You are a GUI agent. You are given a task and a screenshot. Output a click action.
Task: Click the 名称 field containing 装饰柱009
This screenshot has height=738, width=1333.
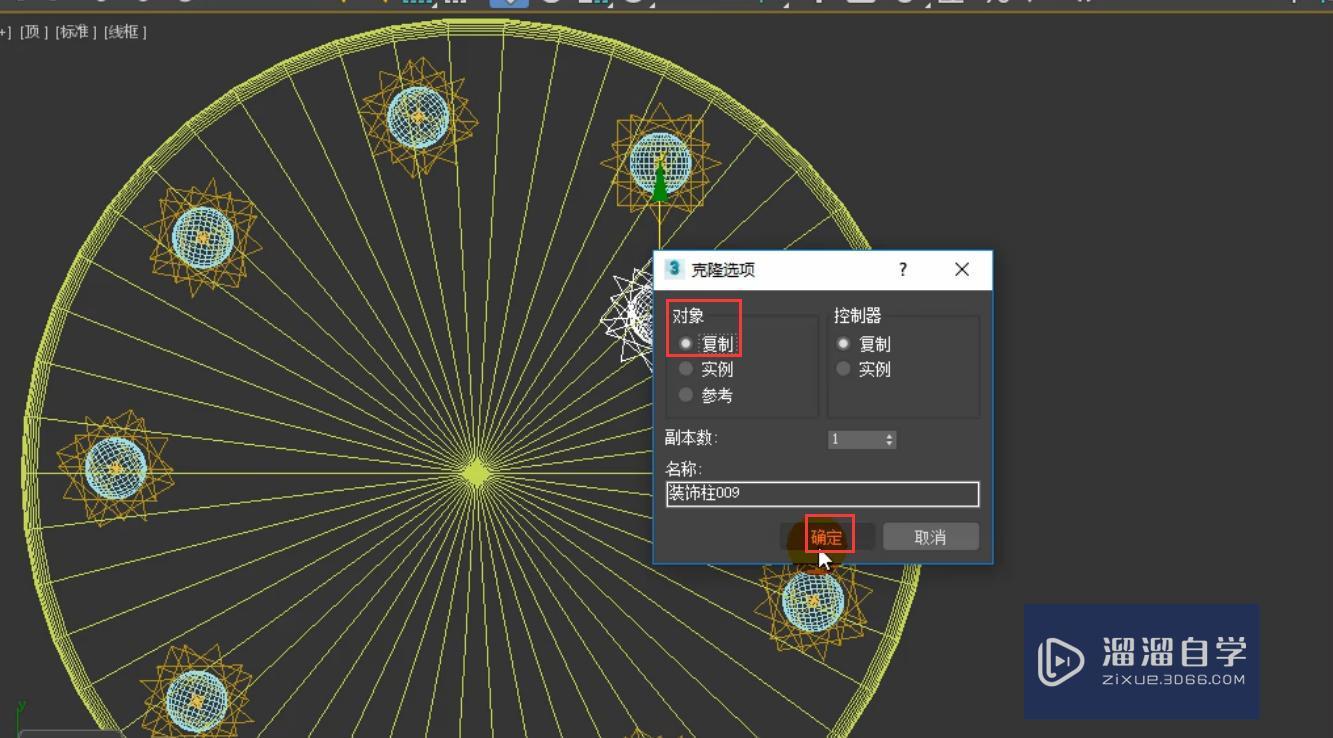coord(822,494)
